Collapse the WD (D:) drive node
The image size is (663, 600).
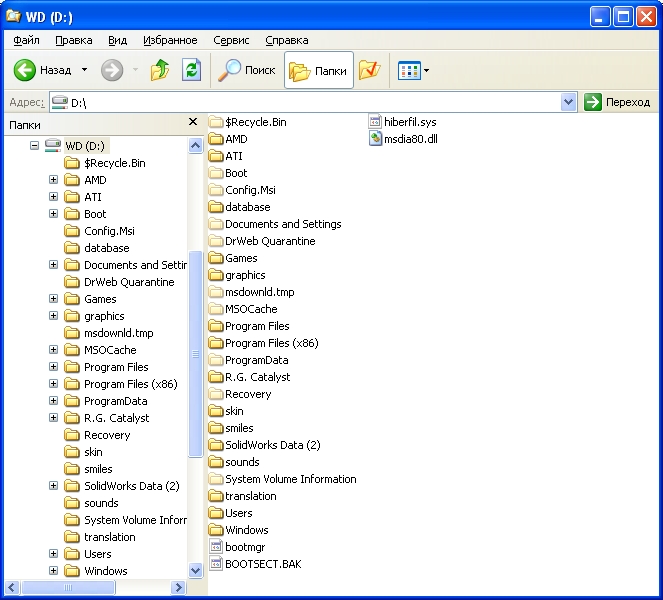click(x=34, y=146)
